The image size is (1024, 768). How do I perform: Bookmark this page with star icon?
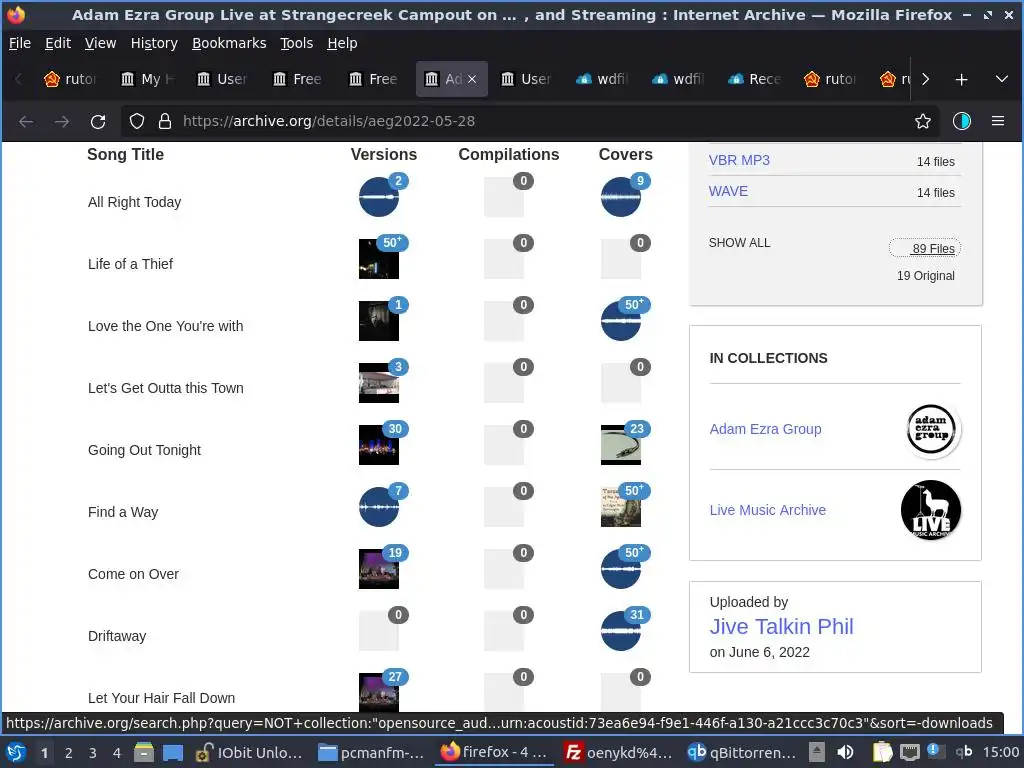click(x=922, y=121)
